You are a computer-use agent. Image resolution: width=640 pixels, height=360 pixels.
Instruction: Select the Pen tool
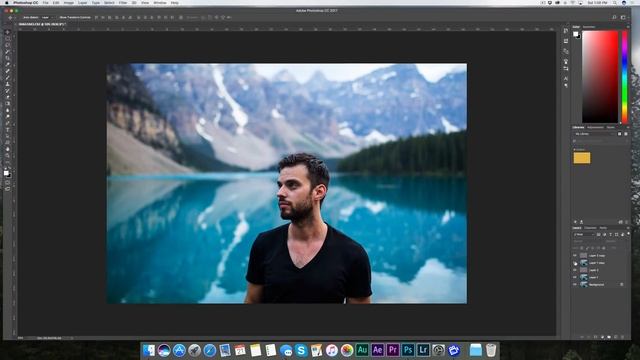click(8, 123)
